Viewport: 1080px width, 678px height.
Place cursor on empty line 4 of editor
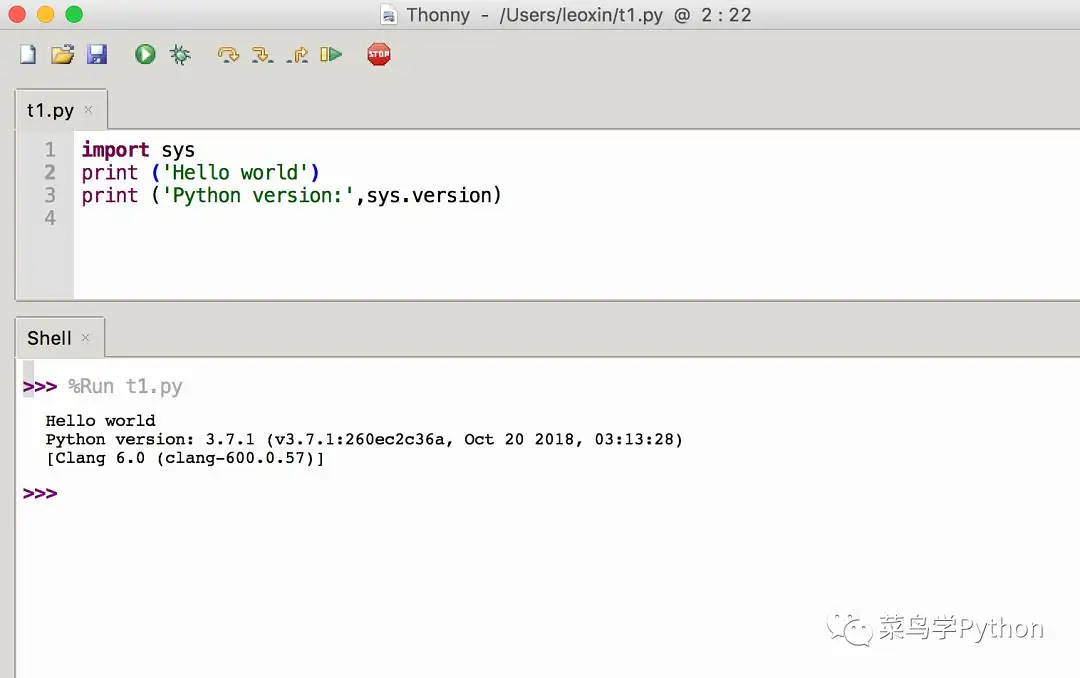pos(200,217)
